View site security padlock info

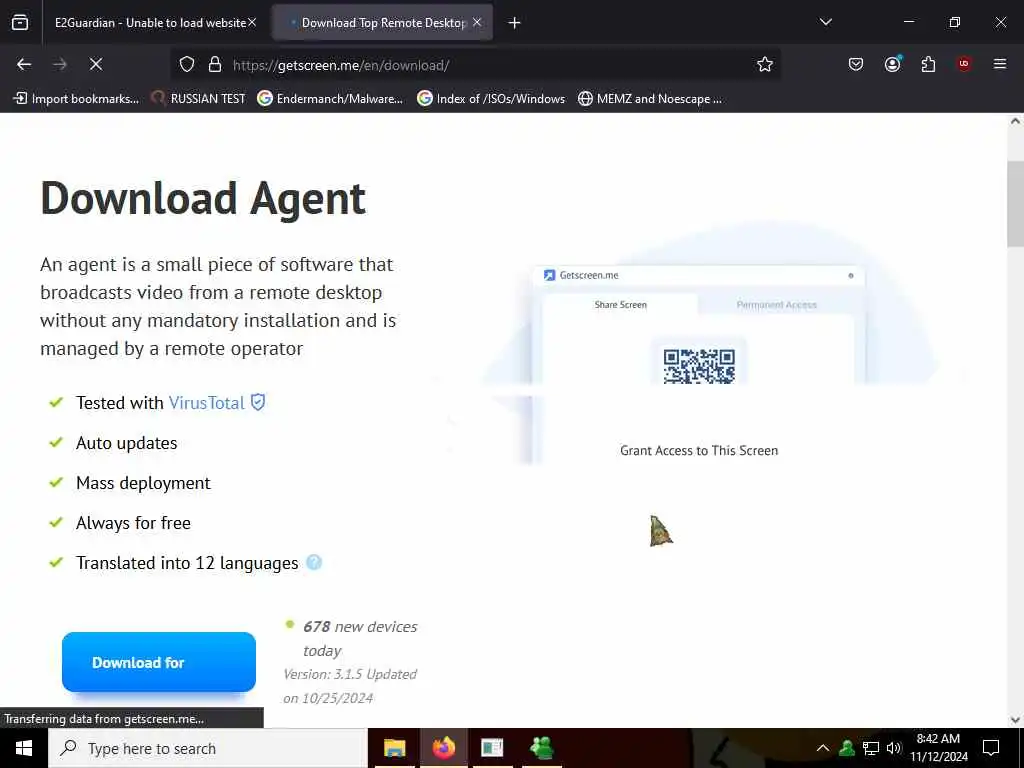pyautogui.click(x=215, y=65)
